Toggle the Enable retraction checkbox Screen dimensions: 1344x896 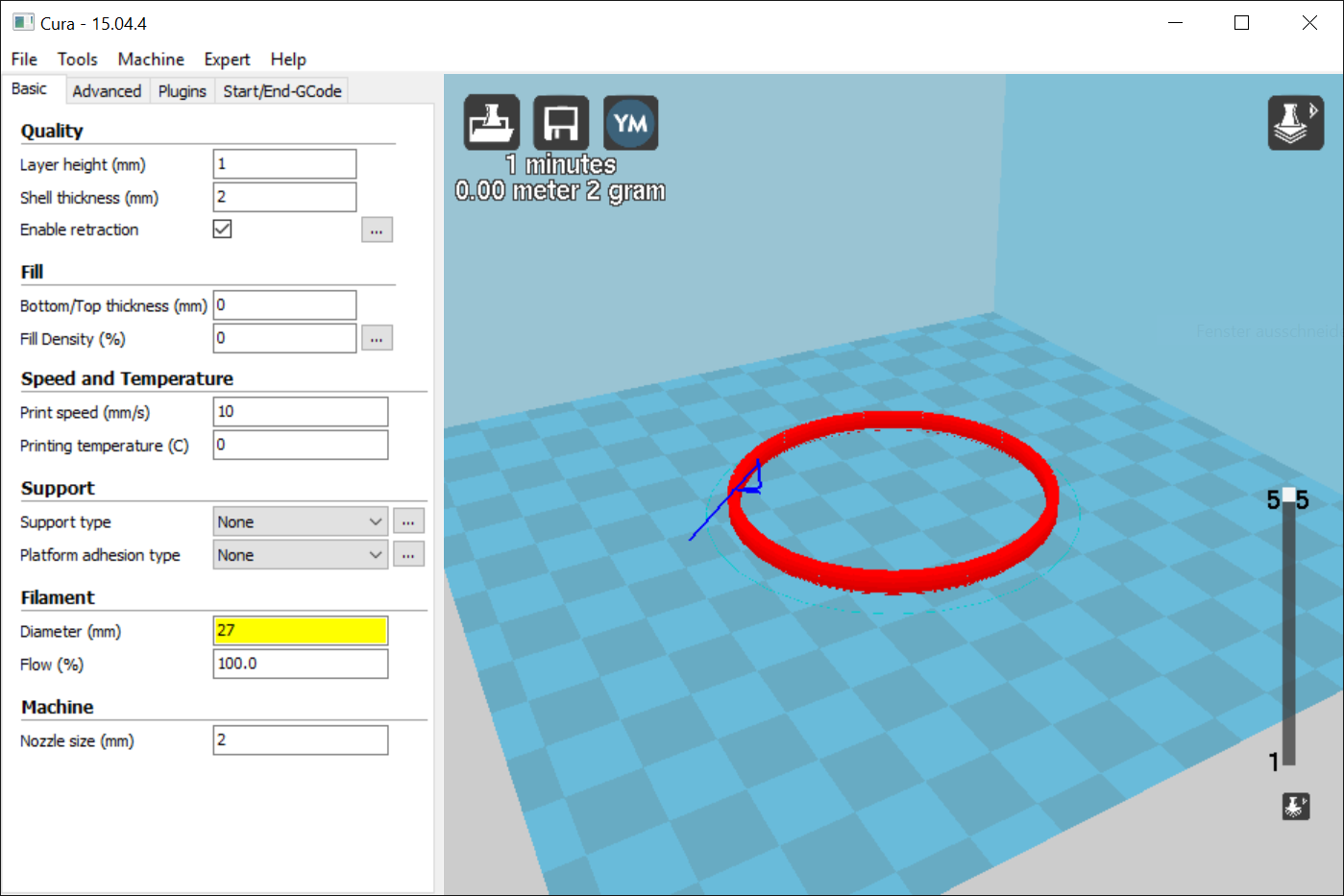pos(222,230)
